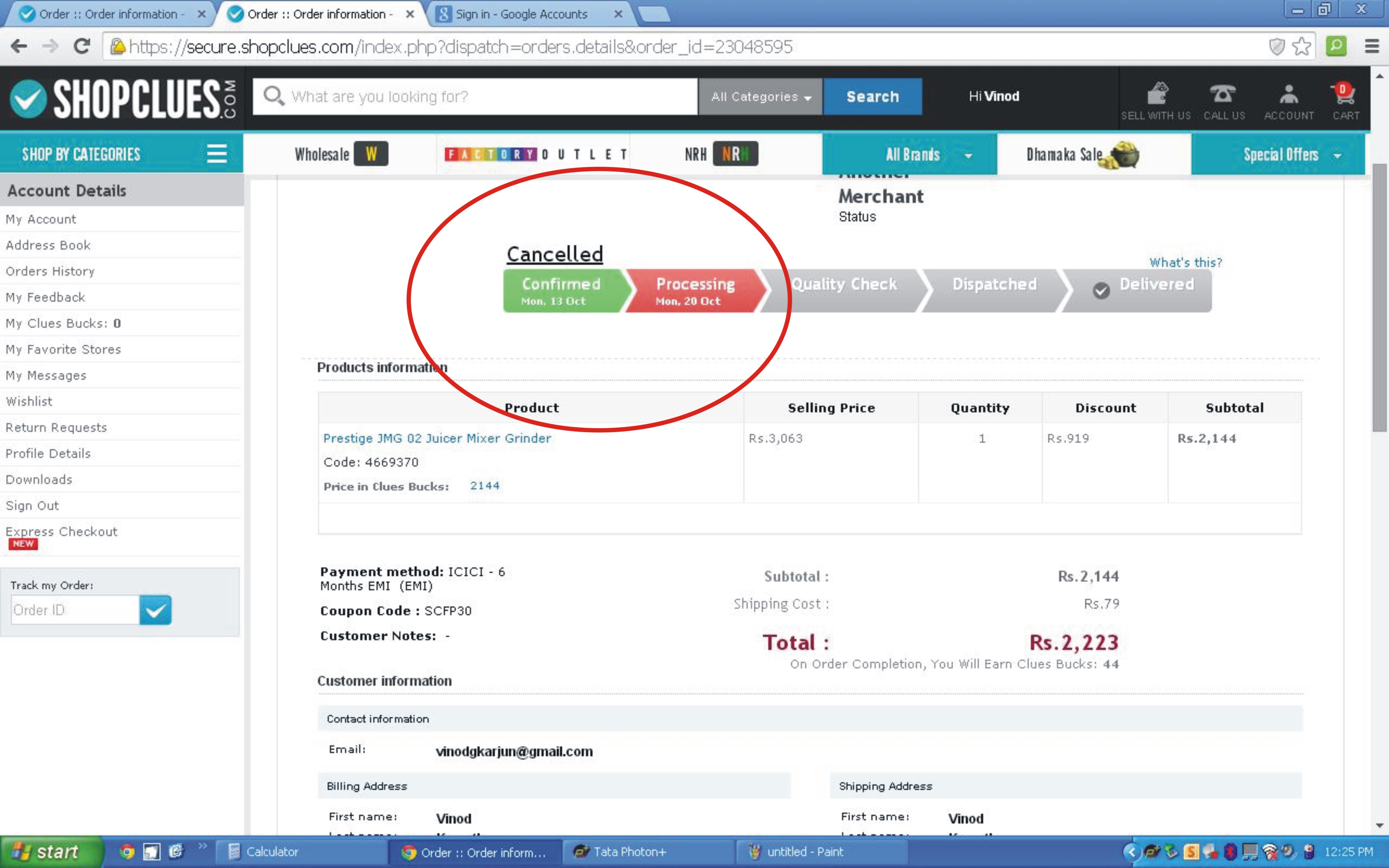Open Express Checkout sidebar link
This screenshot has width=1389, height=868.
click(62, 532)
